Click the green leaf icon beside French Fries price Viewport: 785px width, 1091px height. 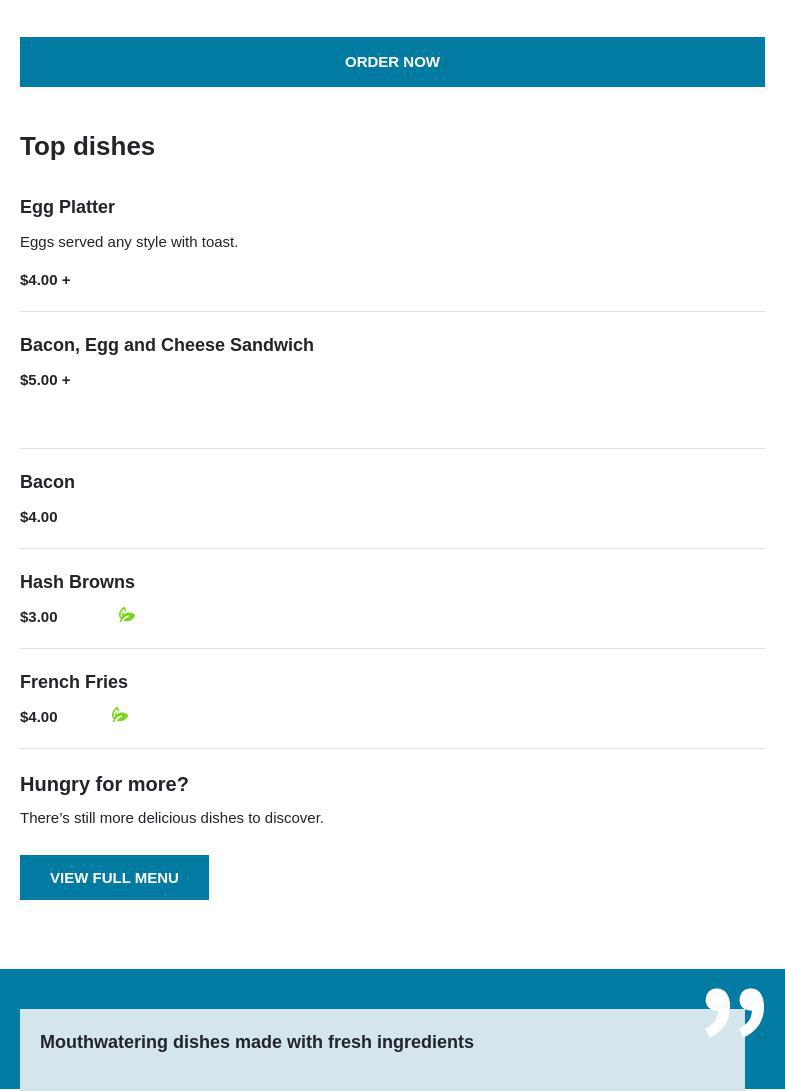point(120,715)
